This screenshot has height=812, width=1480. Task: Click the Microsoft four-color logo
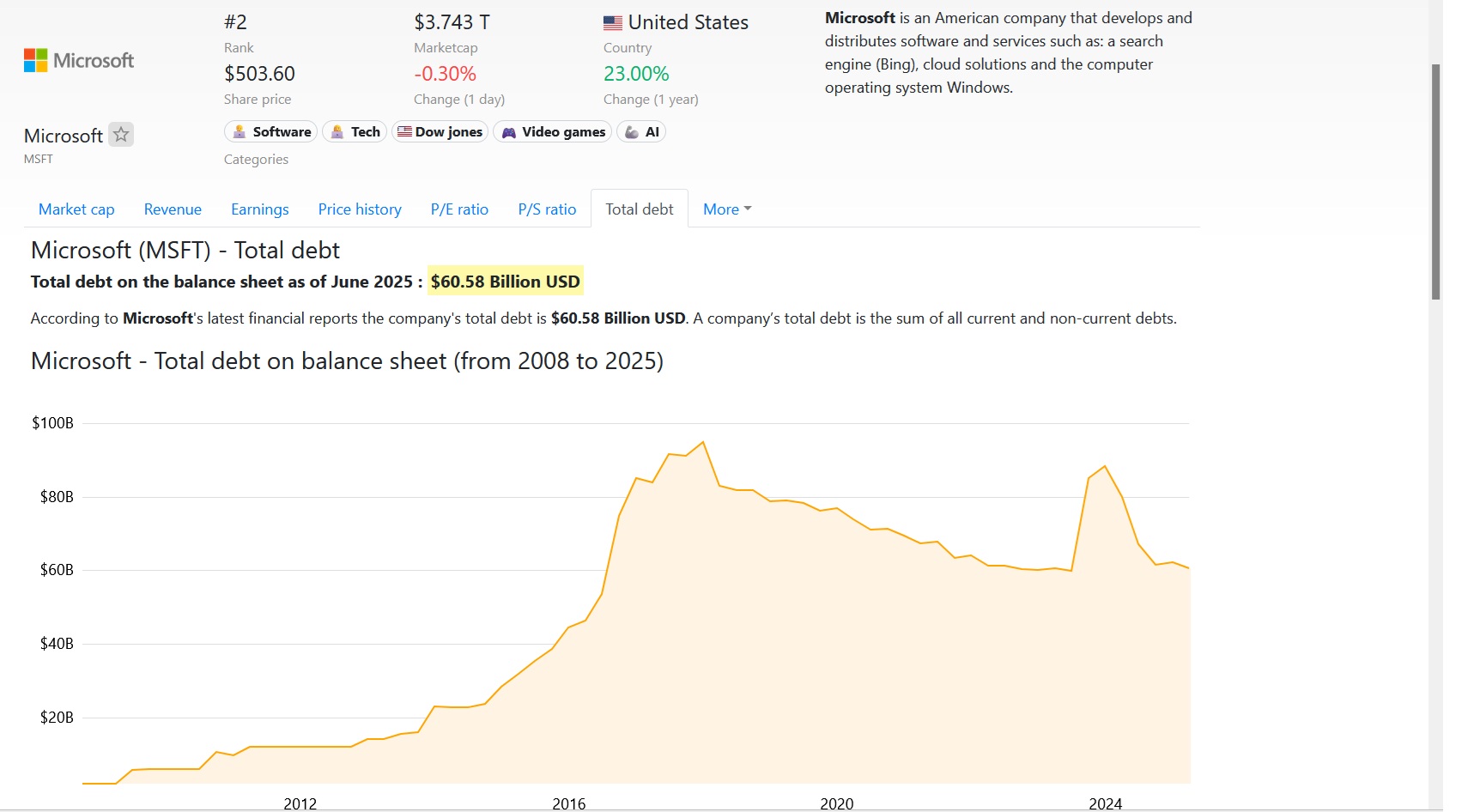pos(36,60)
